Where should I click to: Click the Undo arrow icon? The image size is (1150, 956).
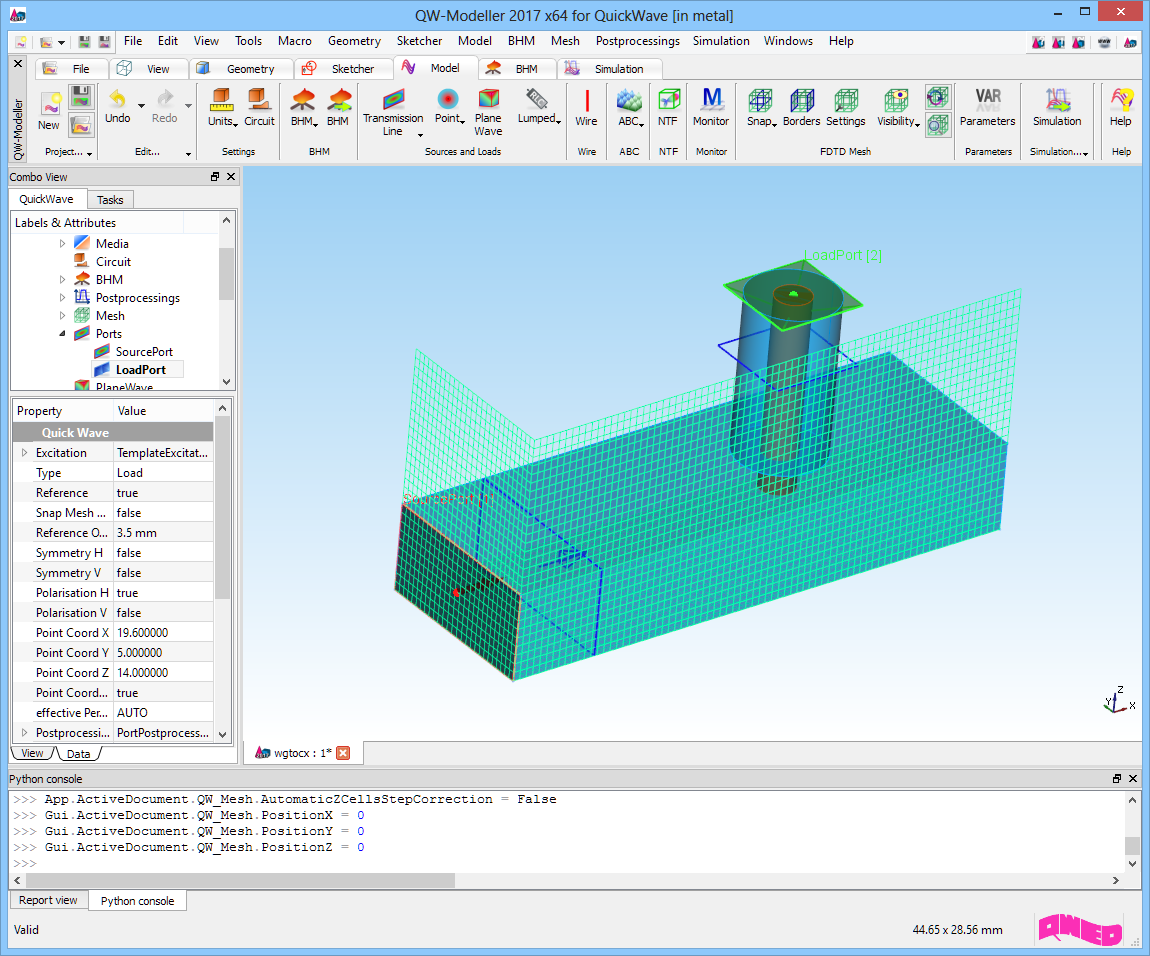117,98
